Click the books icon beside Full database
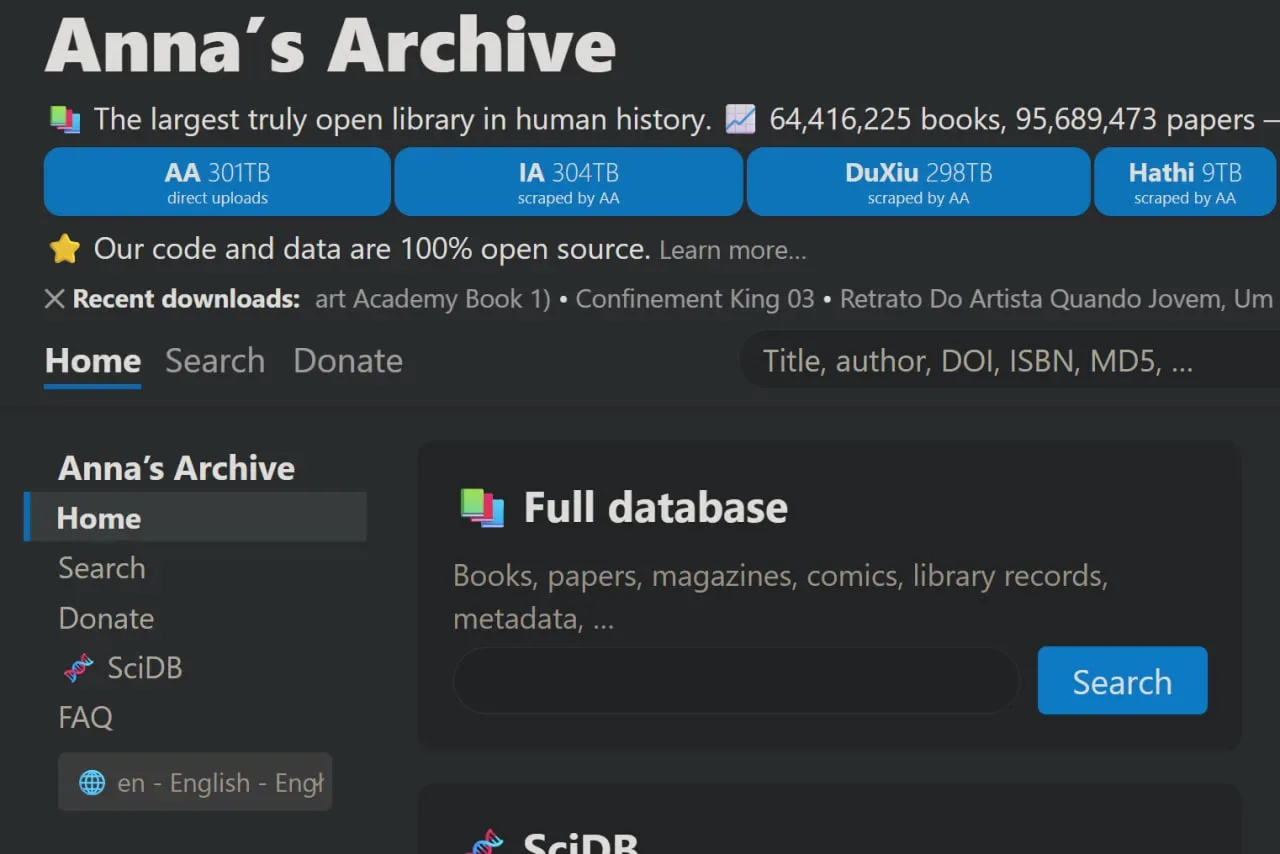 pos(482,508)
